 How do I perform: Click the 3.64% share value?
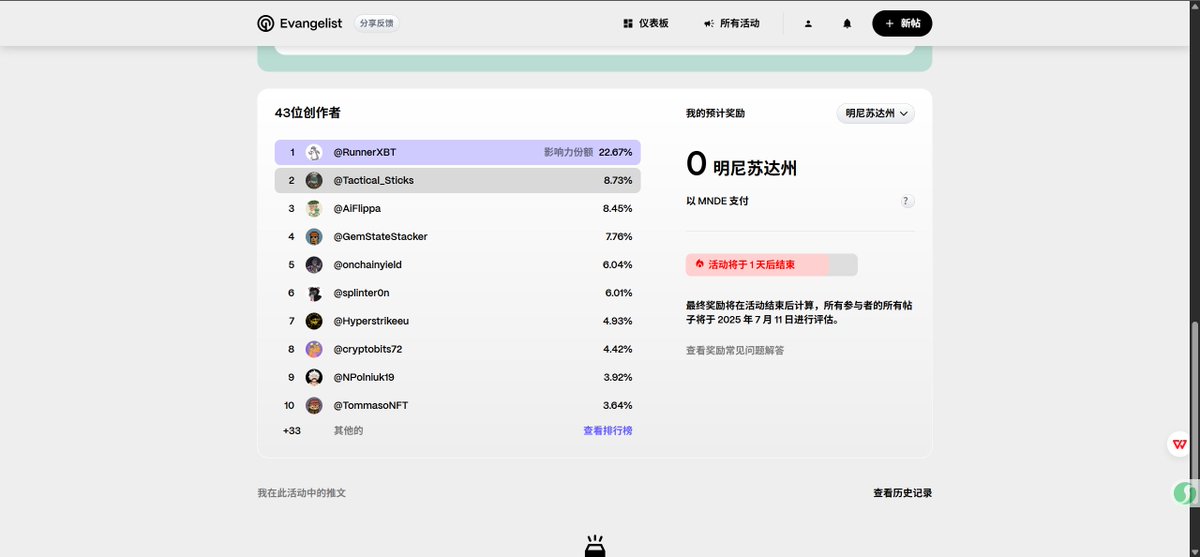[618, 405]
